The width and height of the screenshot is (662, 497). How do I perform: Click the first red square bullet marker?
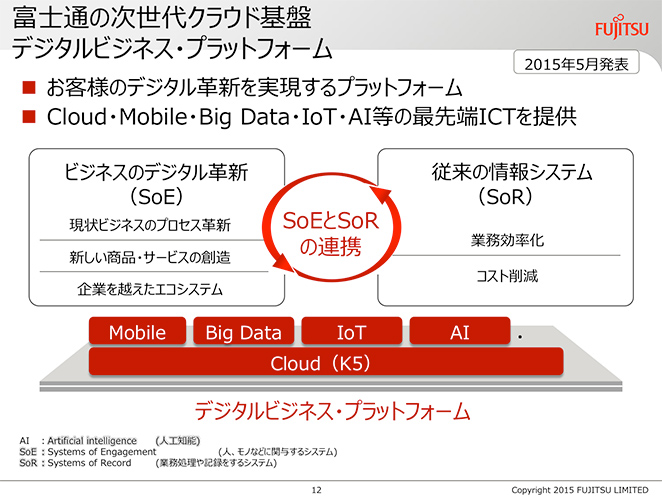29,87
